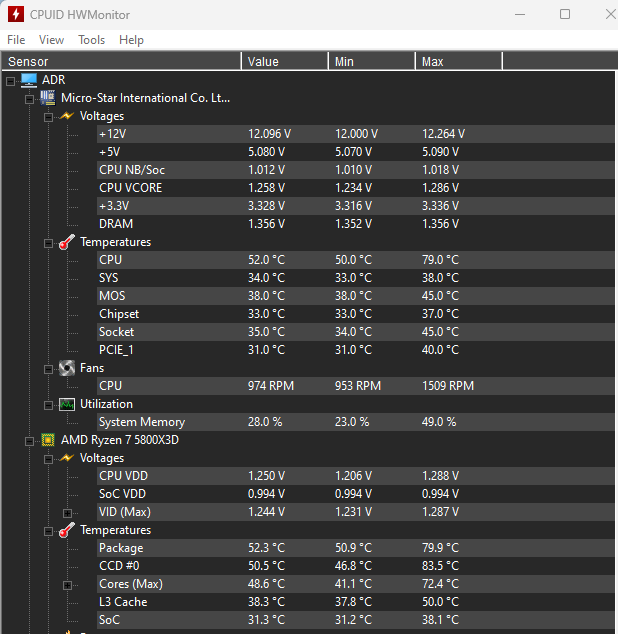Collapse the ADR root node

(x=11, y=81)
